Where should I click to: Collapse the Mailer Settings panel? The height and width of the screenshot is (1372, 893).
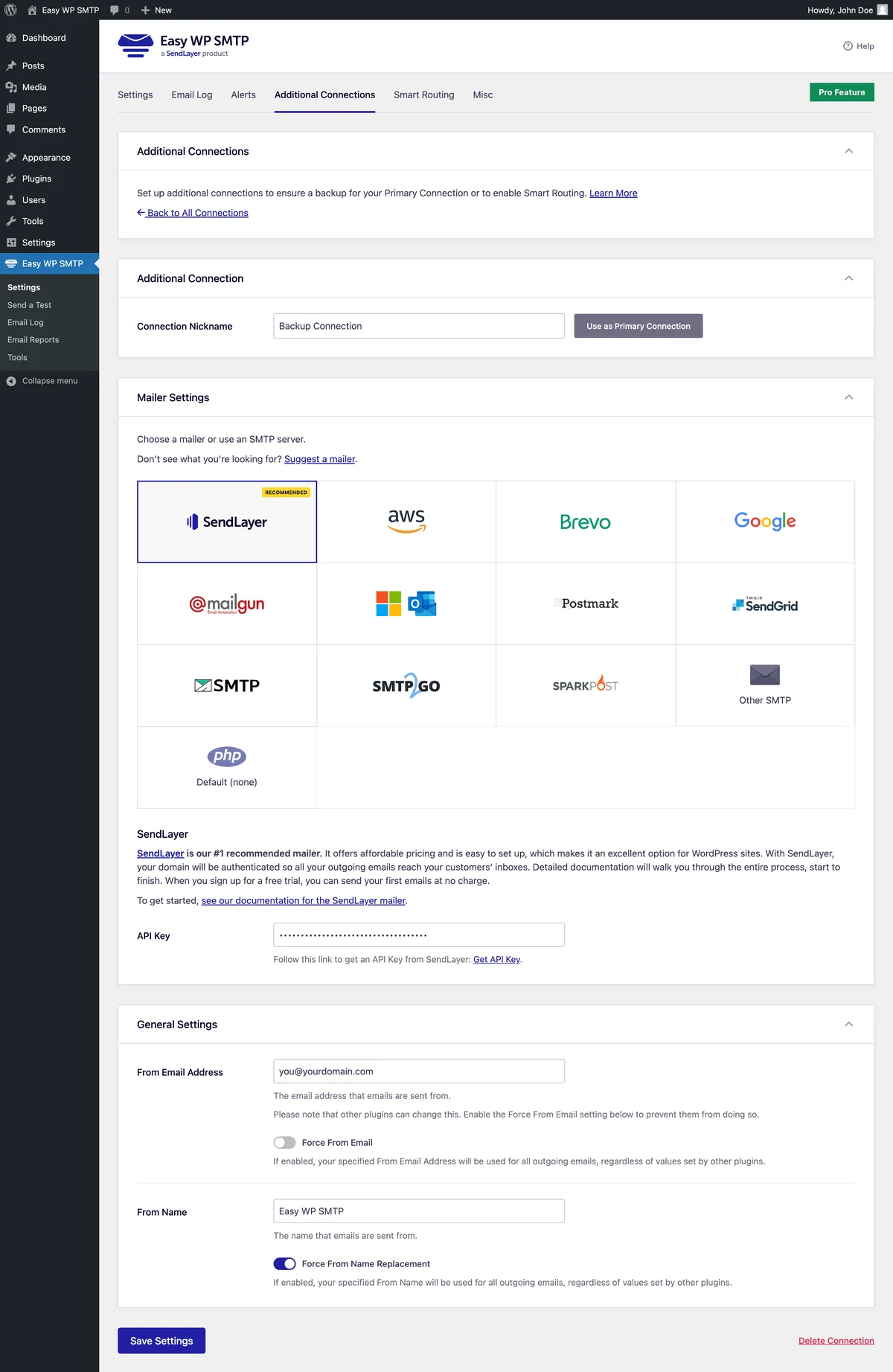(x=849, y=397)
